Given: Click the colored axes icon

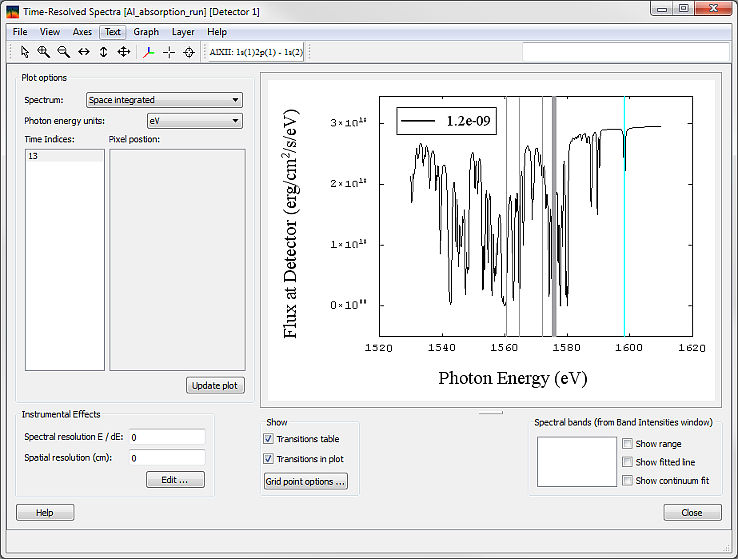Looking at the screenshot, I should coord(149,52).
